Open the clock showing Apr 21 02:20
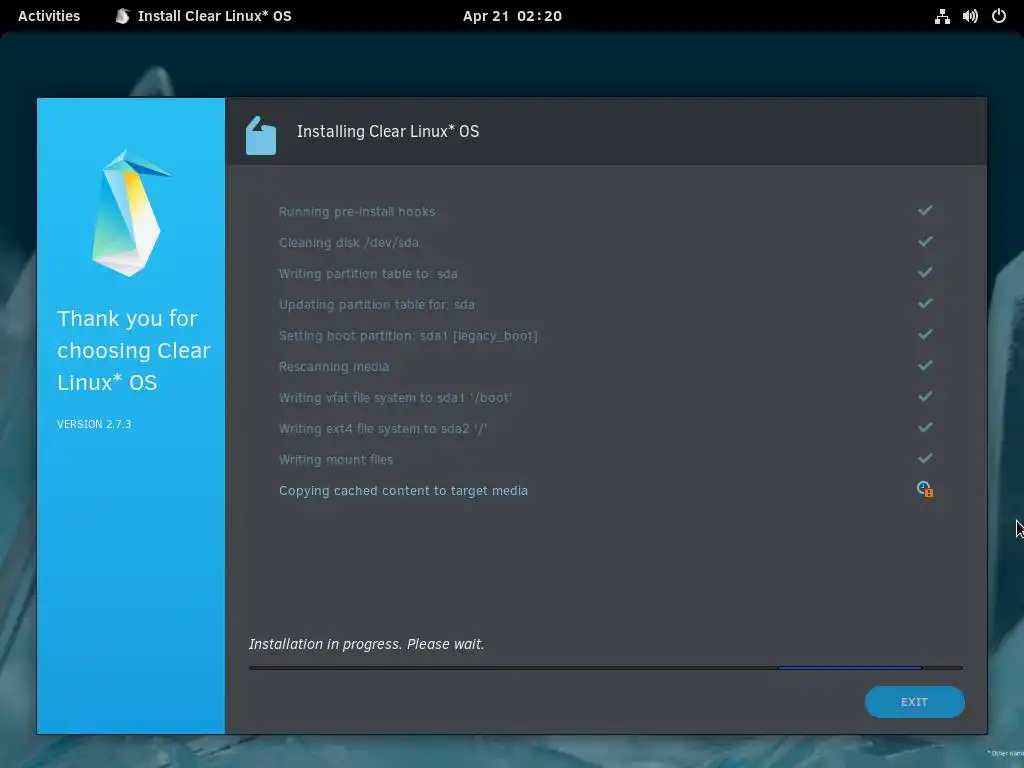Viewport: 1024px width, 768px height. 512,16
